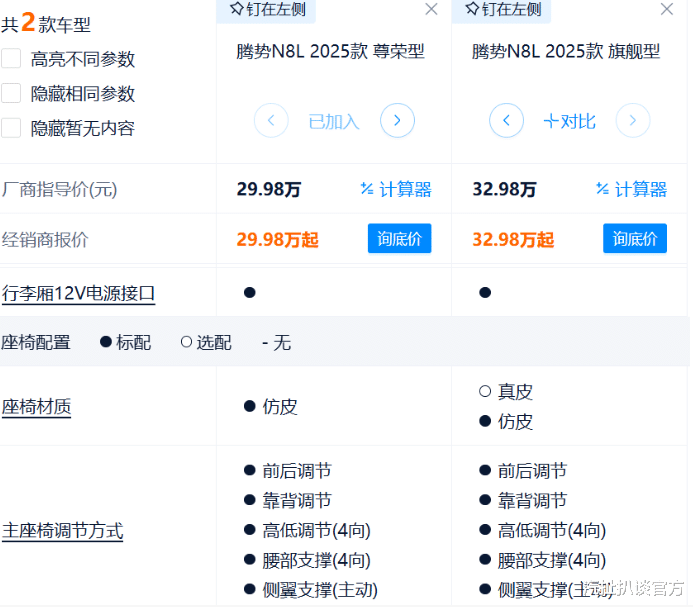
Task: Open 座椅材质 parameter link
Action: coord(36,407)
